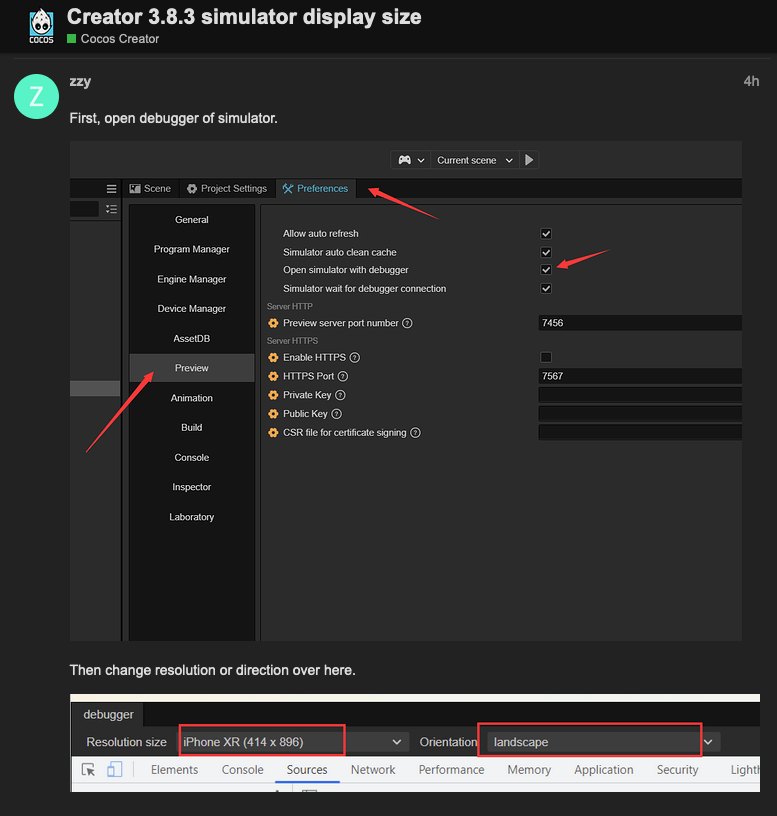This screenshot has width=777, height=816.
Task: Open devtools Application tab
Action: [x=604, y=770]
